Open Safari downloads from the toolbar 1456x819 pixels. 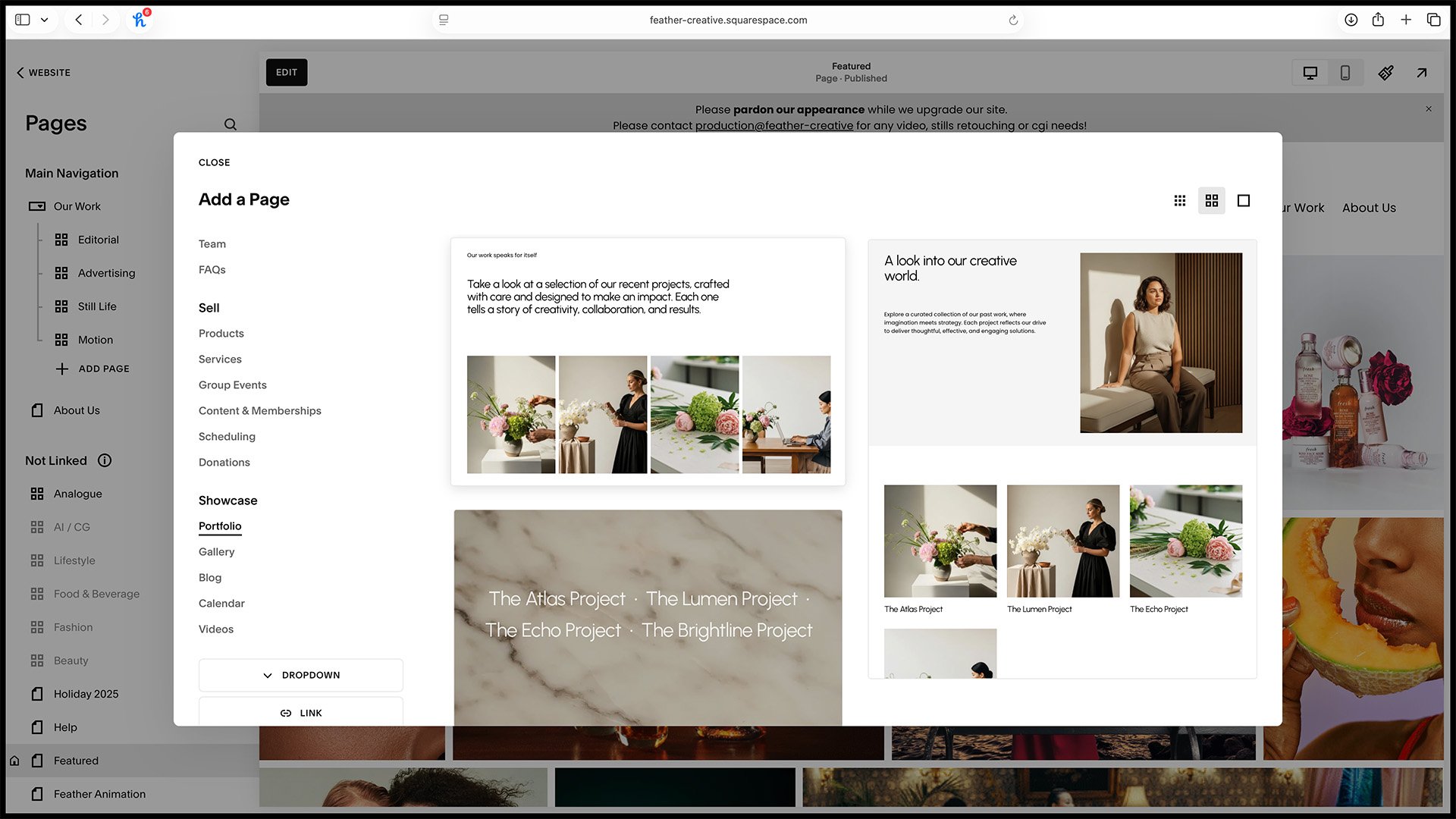(x=1351, y=20)
